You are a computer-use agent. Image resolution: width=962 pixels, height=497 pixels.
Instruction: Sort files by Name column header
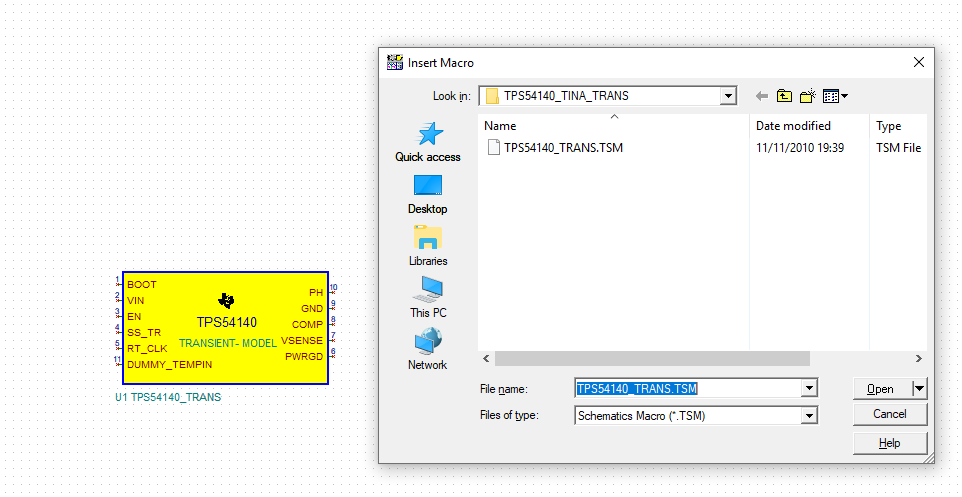point(614,126)
